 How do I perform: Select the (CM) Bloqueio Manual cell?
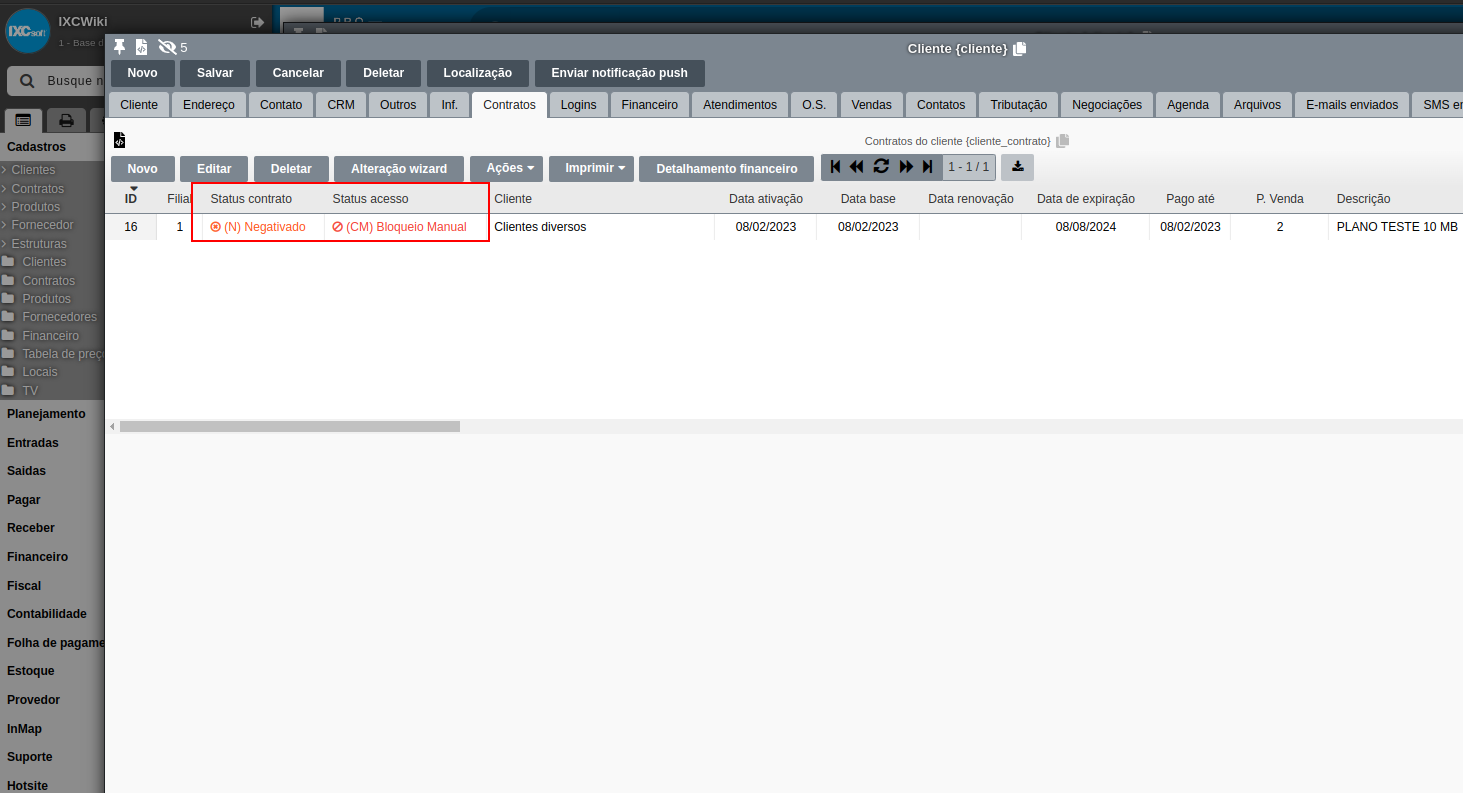pos(406,227)
